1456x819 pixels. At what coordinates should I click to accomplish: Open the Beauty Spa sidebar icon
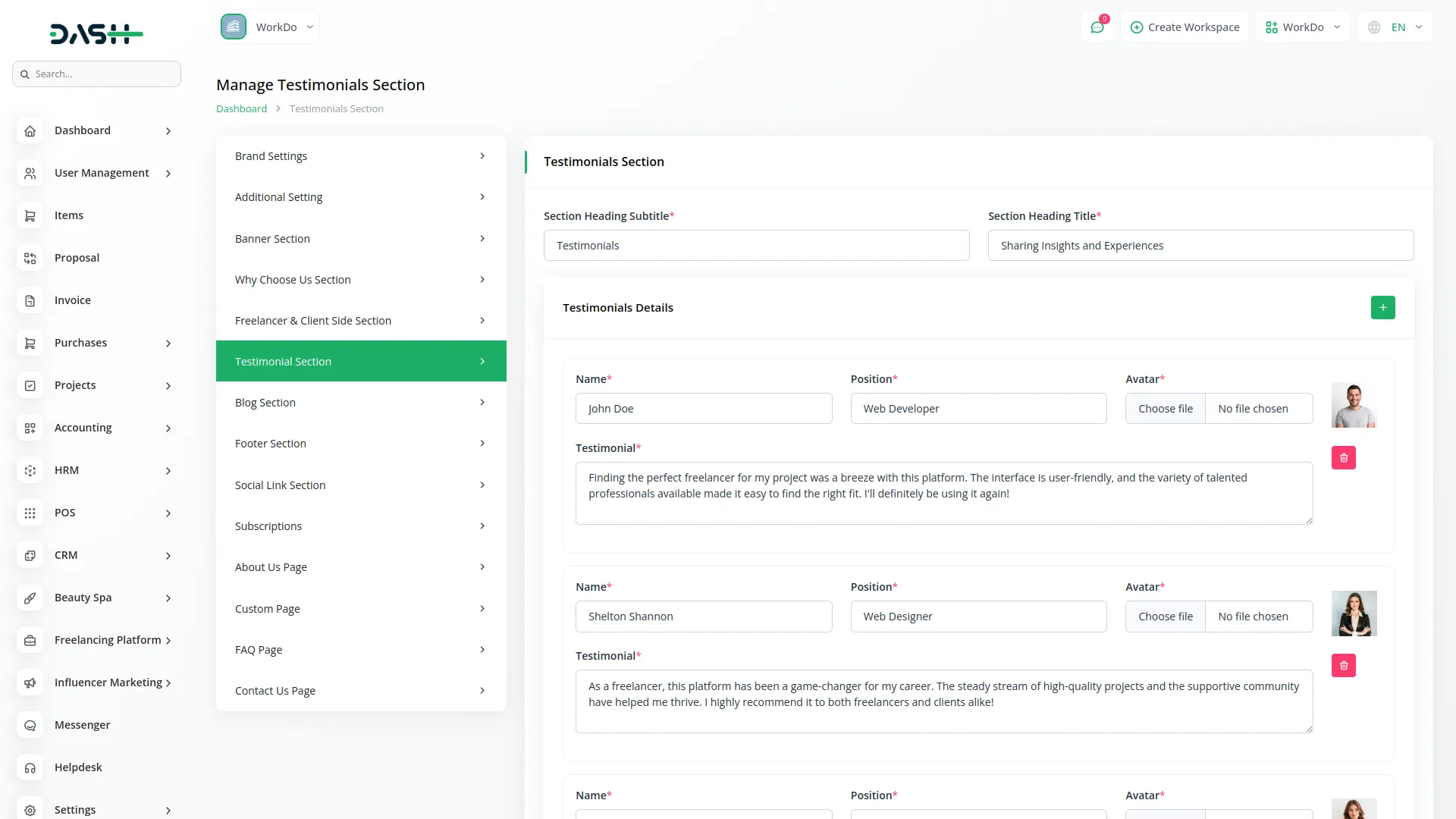[30, 598]
